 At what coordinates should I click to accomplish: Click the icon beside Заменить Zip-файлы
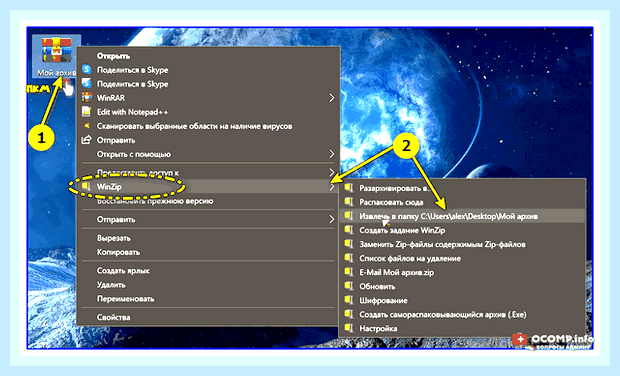point(349,244)
